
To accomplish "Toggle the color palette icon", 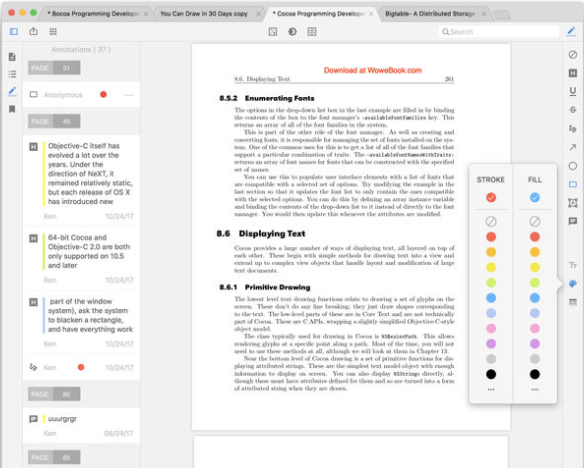I will [573, 284].
